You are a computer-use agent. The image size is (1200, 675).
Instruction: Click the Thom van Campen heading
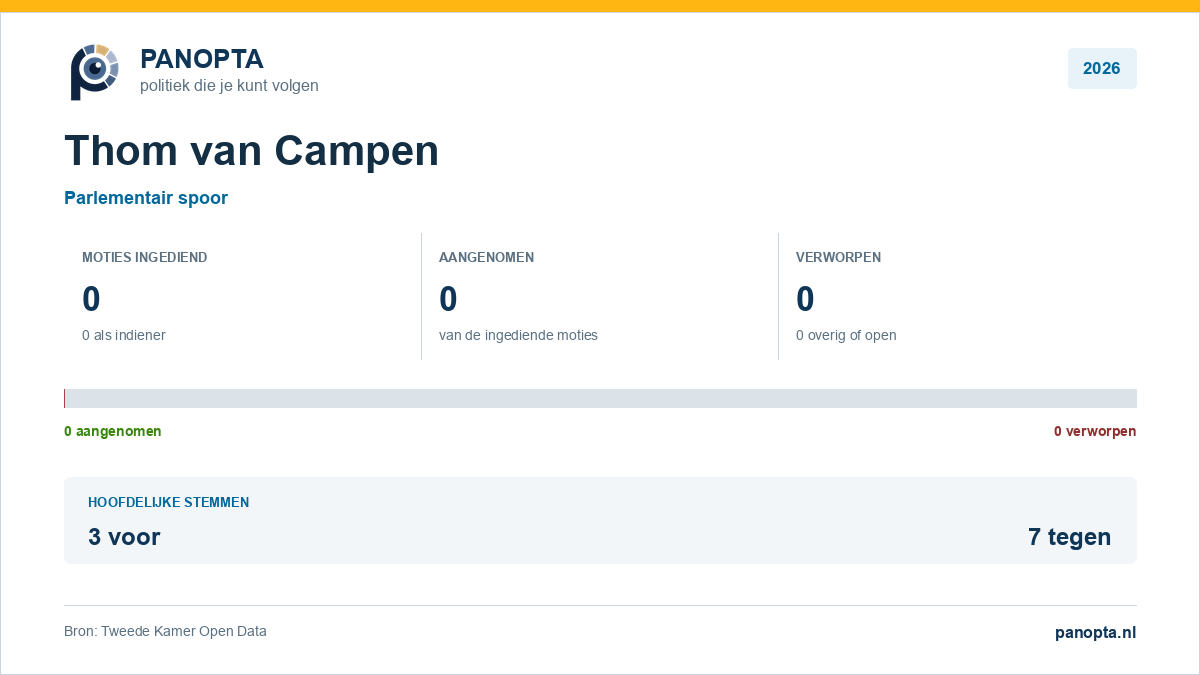pos(252,151)
